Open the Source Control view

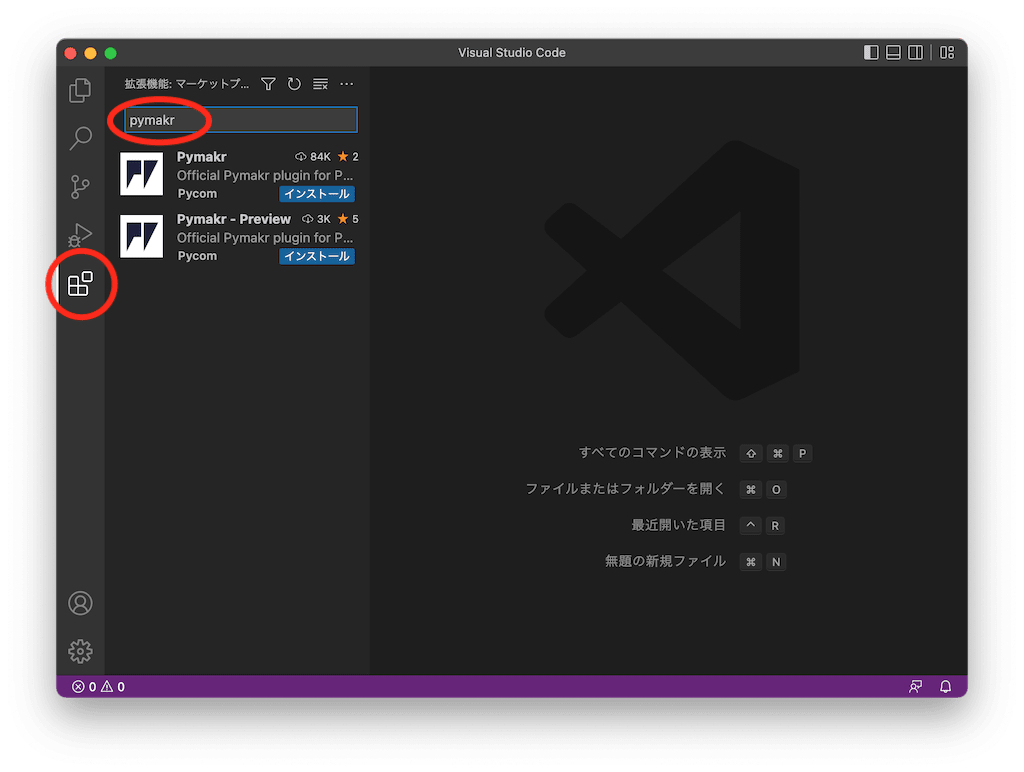pos(80,187)
